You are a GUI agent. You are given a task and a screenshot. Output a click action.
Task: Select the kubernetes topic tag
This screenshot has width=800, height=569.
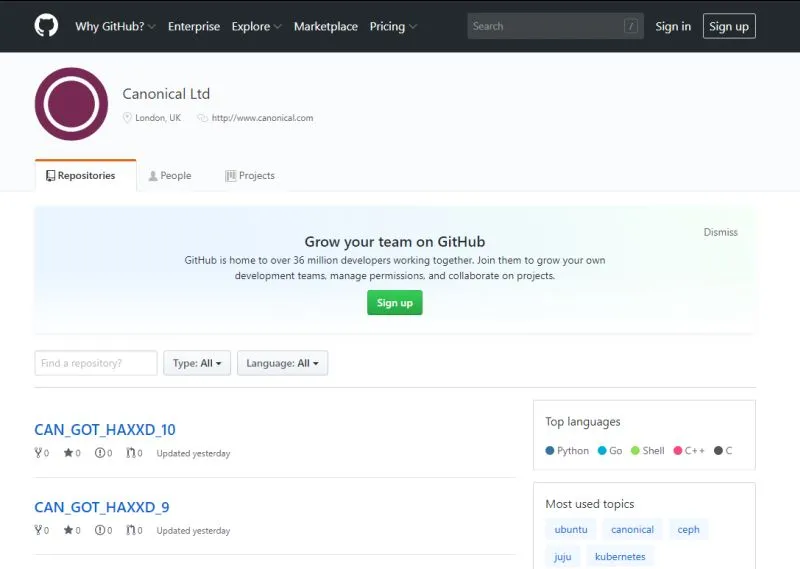click(620, 557)
